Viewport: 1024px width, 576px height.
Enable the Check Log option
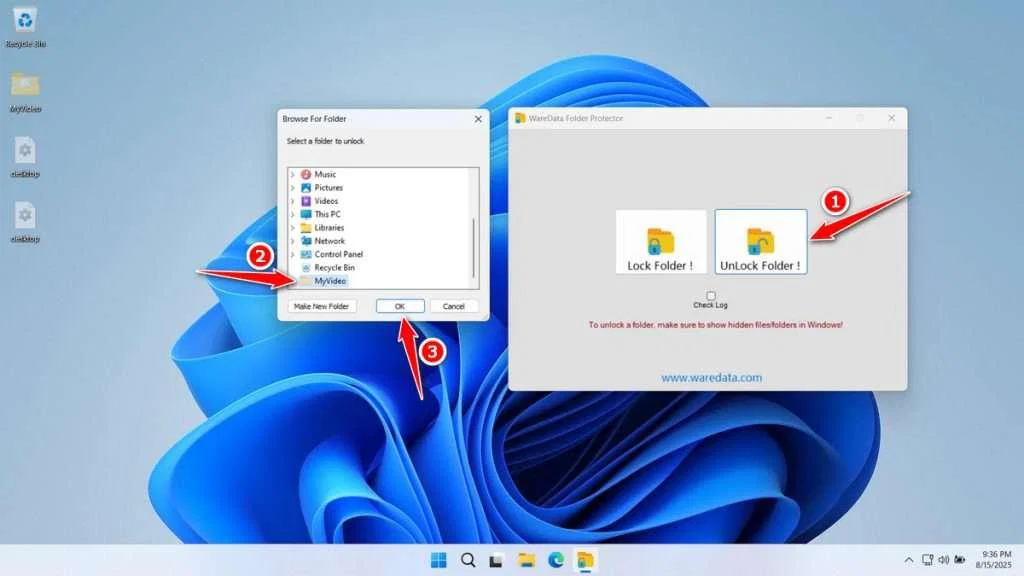coord(710,295)
